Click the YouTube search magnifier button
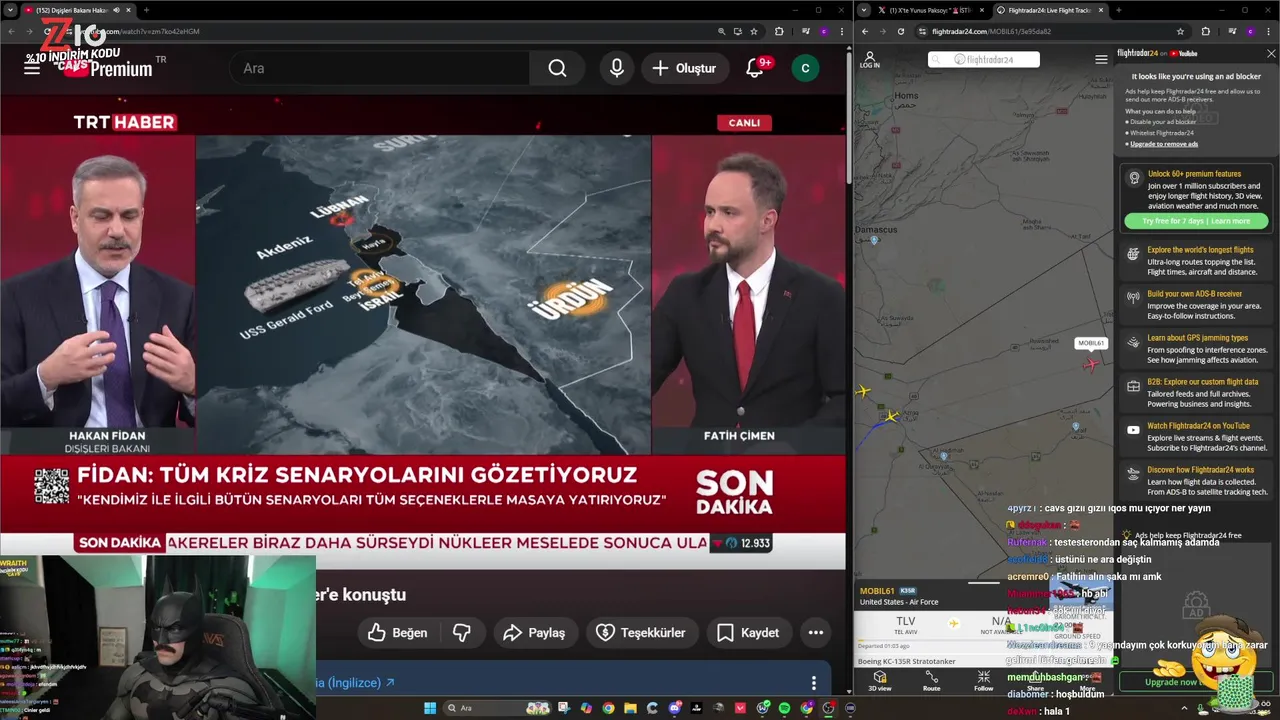This screenshot has width=1280, height=720. (557, 68)
